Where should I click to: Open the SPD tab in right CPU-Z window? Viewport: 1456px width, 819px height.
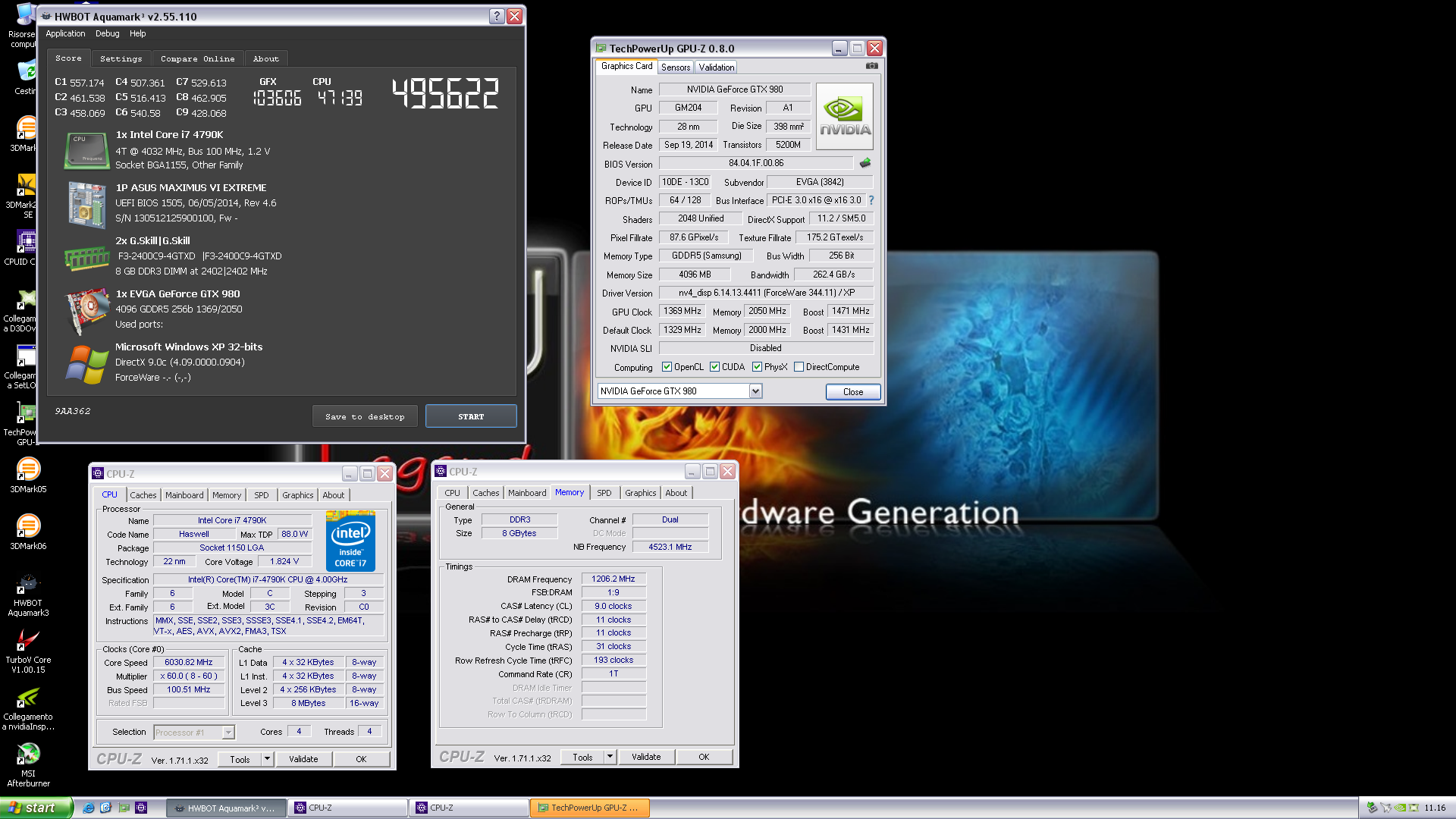pos(604,493)
